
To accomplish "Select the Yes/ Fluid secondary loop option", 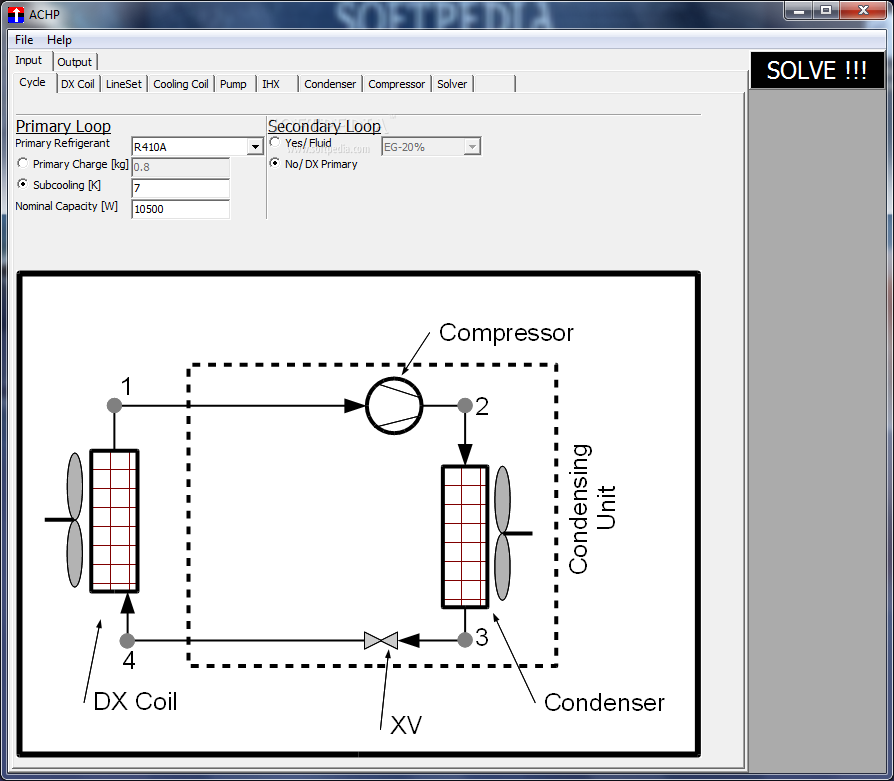I will pos(275,143).
